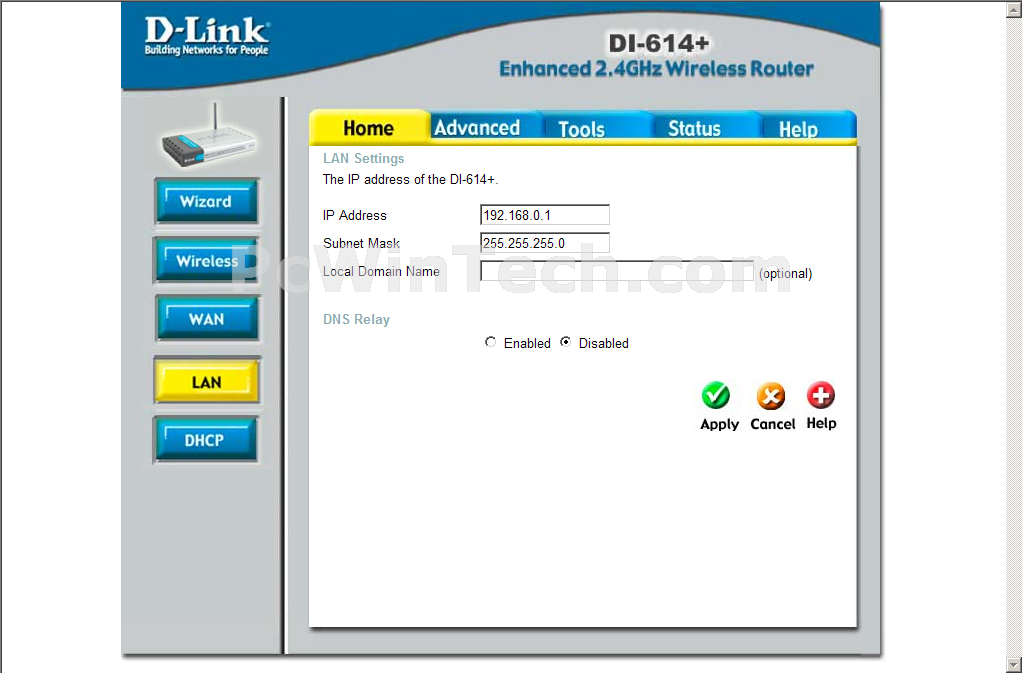Select the LAN sidebar button

(x=206, y=381)
